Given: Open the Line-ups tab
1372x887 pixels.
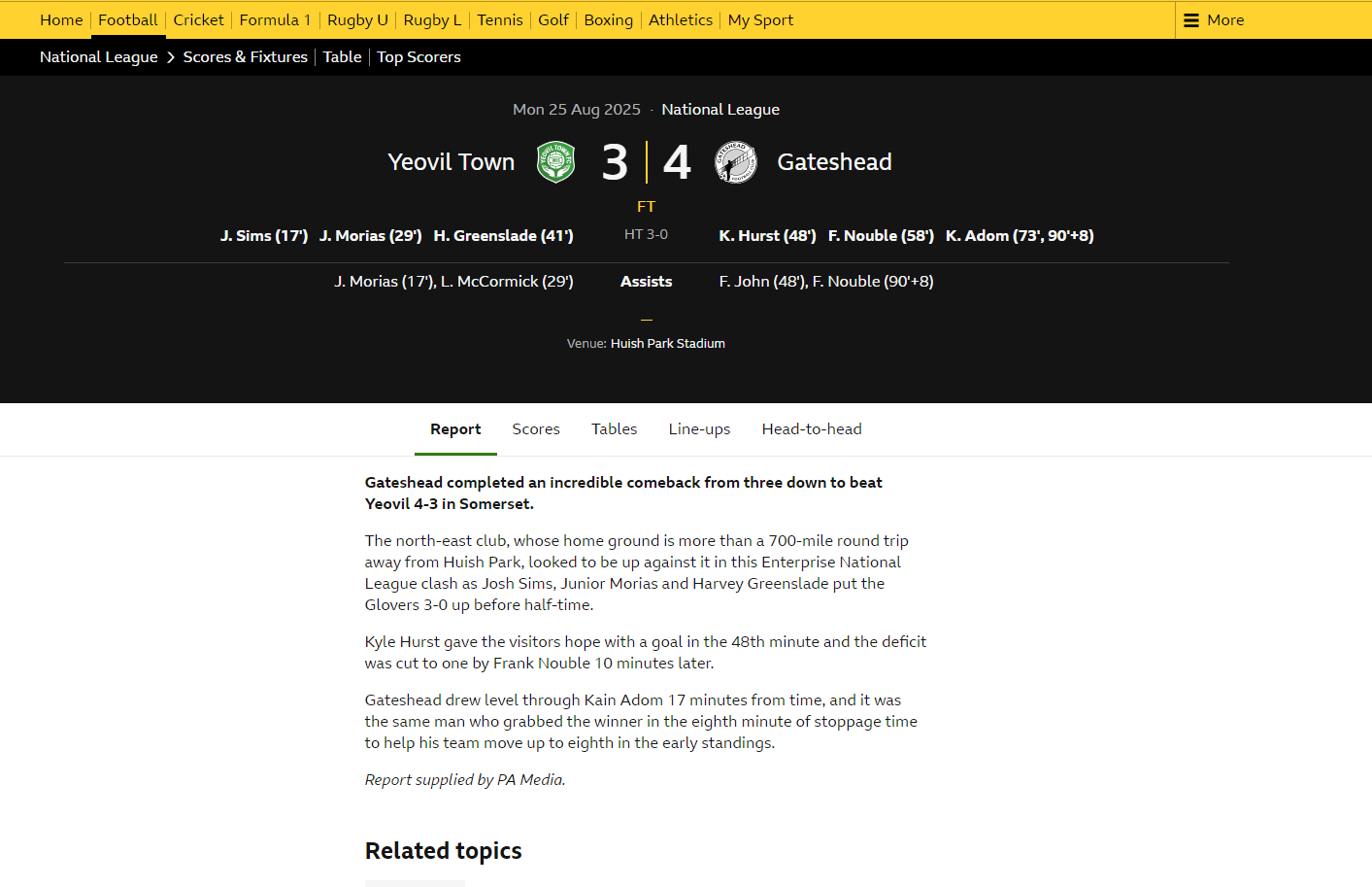Looking at the screenshot, I should coord(699,429).
